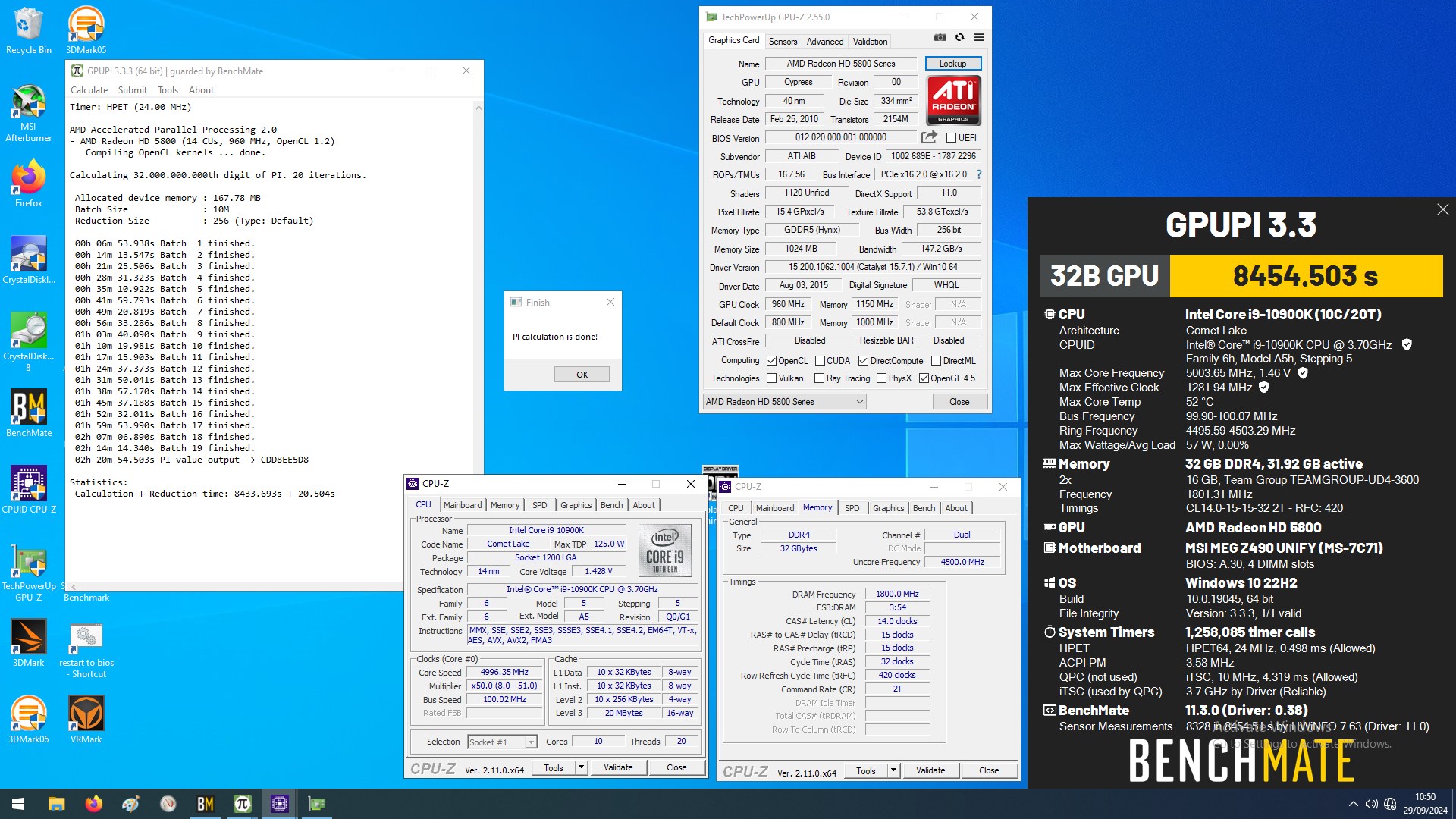The height and width of the screenshot is (819, 1456).
Task: Open the GPU-Z hamburger menu
Action: [979, 38]
